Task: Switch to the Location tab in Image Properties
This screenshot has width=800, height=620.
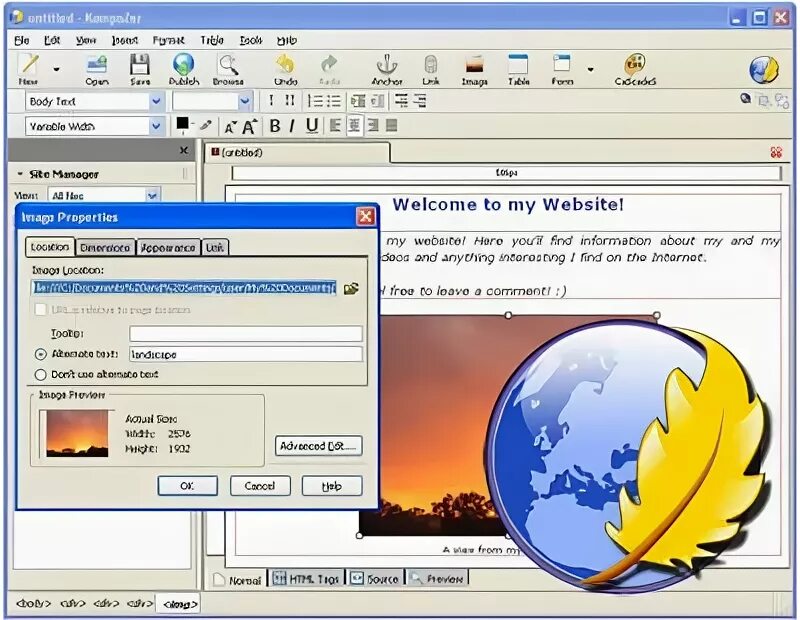Action: 49,247
